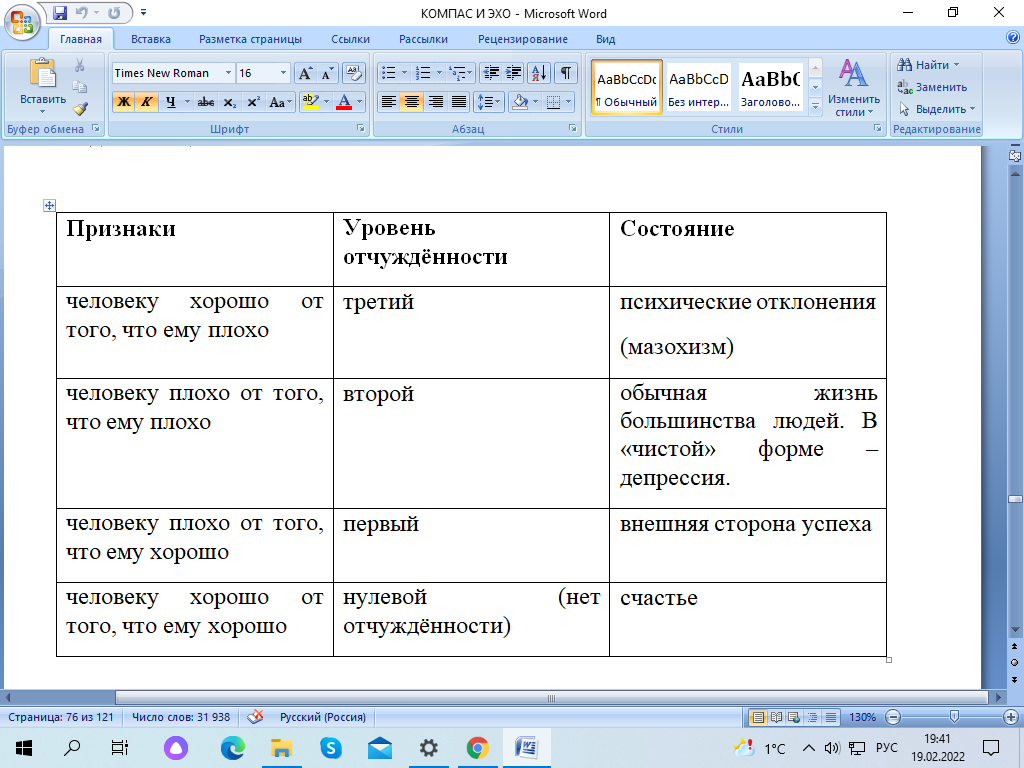This screenshot has height=768, width=1024.
Task: Switch to Draft view
Action: pyautogui.click(x=831, y=717)
